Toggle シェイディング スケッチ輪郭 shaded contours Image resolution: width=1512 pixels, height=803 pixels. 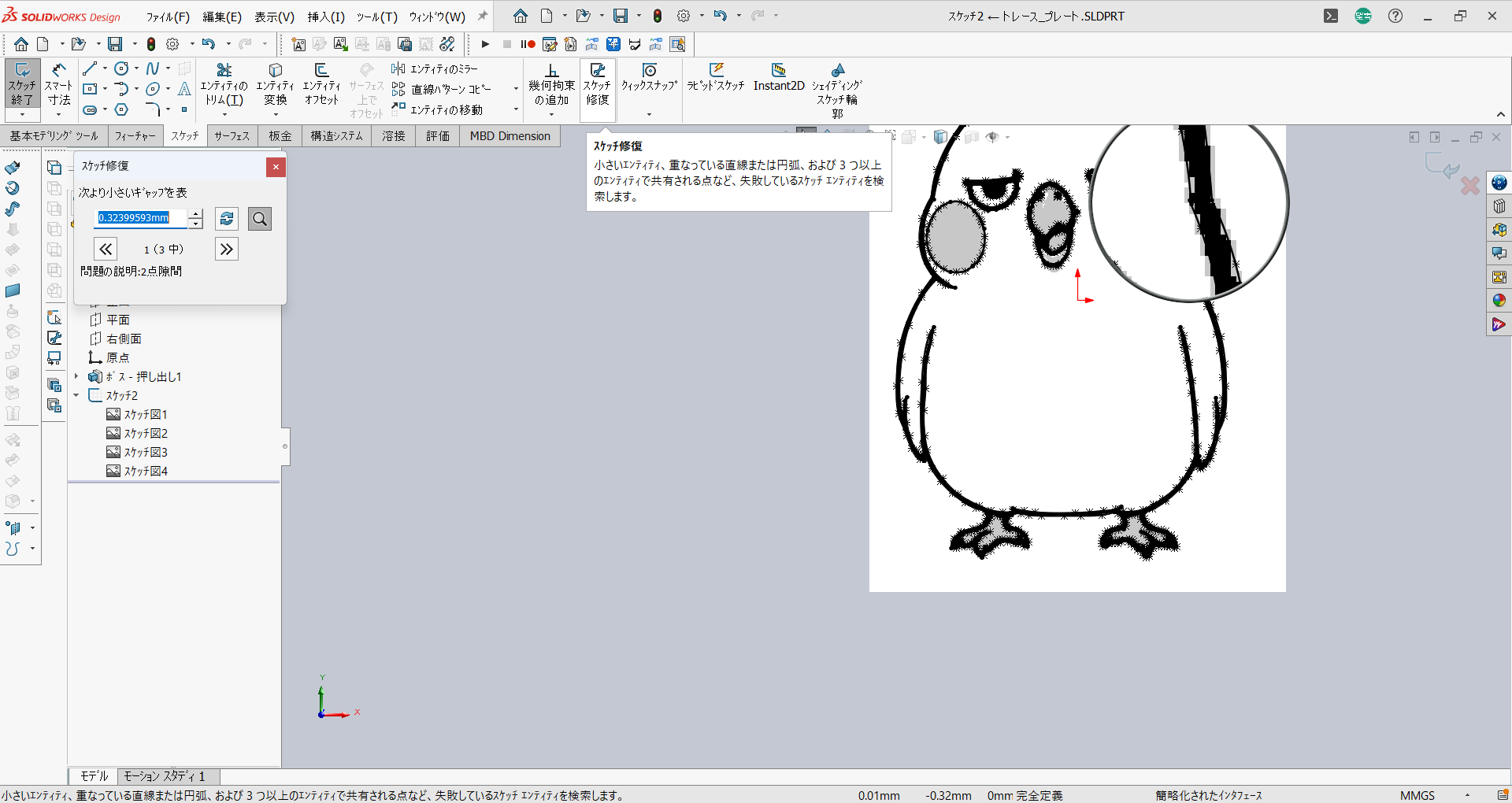tap(837, 91)
